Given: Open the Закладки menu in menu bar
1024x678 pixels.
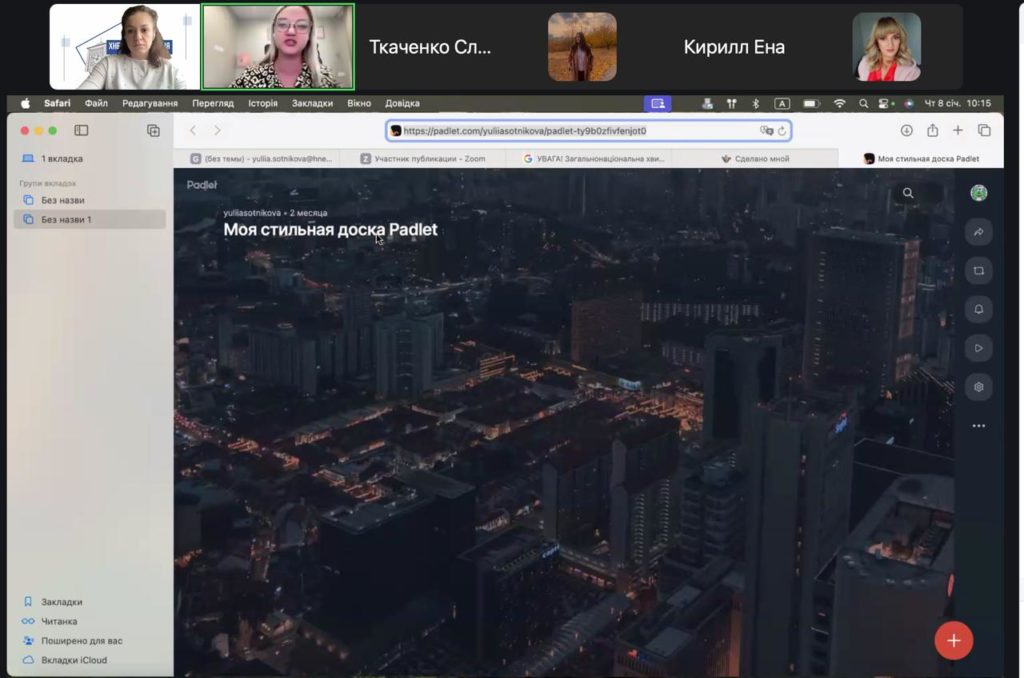Looking at the screenshot, I should (312, 103).
